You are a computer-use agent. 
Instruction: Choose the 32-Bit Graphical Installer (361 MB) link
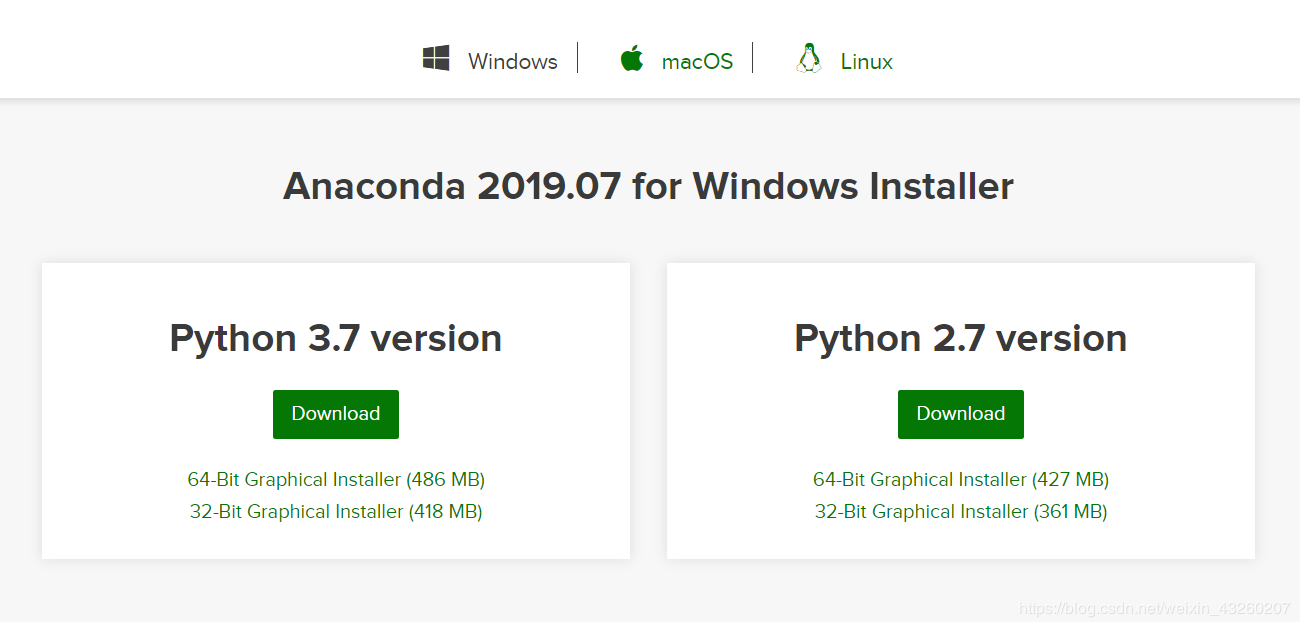click(961, 512)
